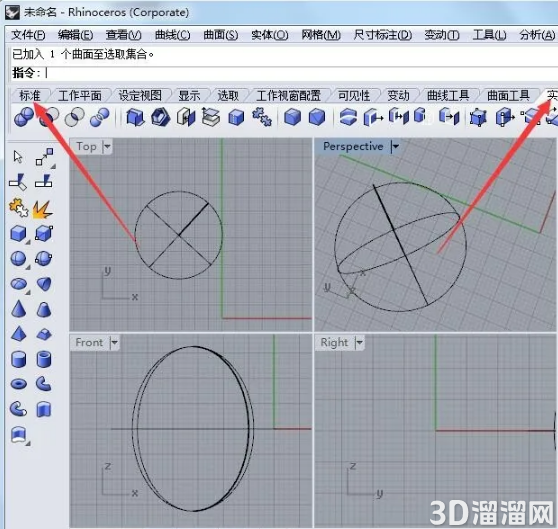Switch to the 工作视窗配置 toolbar tab

[x=288, y=96]
